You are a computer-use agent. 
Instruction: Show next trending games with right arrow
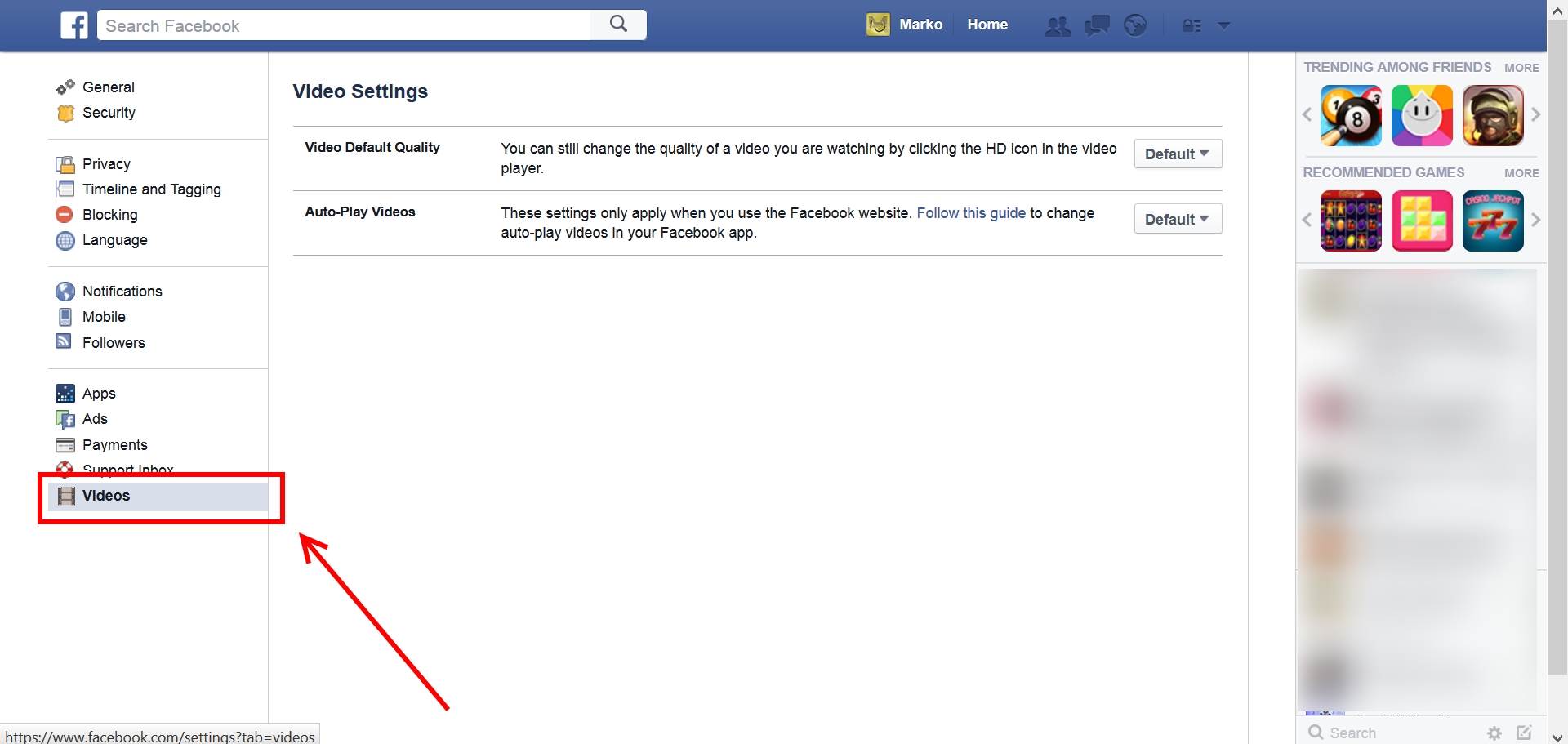1535,115
